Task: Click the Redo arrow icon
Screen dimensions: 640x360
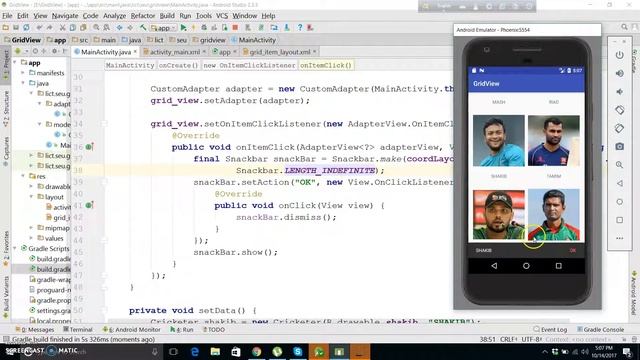Action: pos(49,28)
